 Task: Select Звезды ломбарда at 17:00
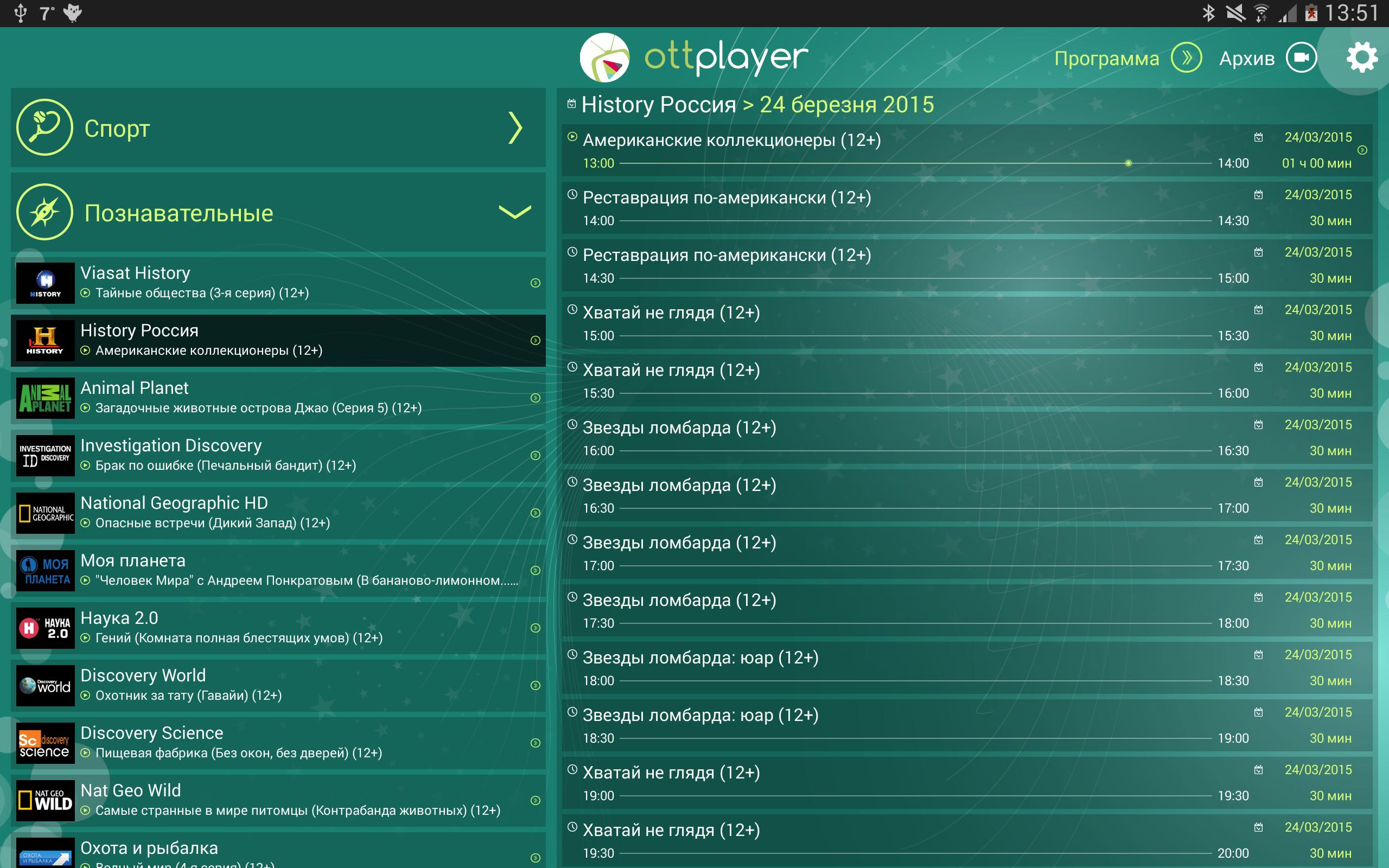click(966, 553)
